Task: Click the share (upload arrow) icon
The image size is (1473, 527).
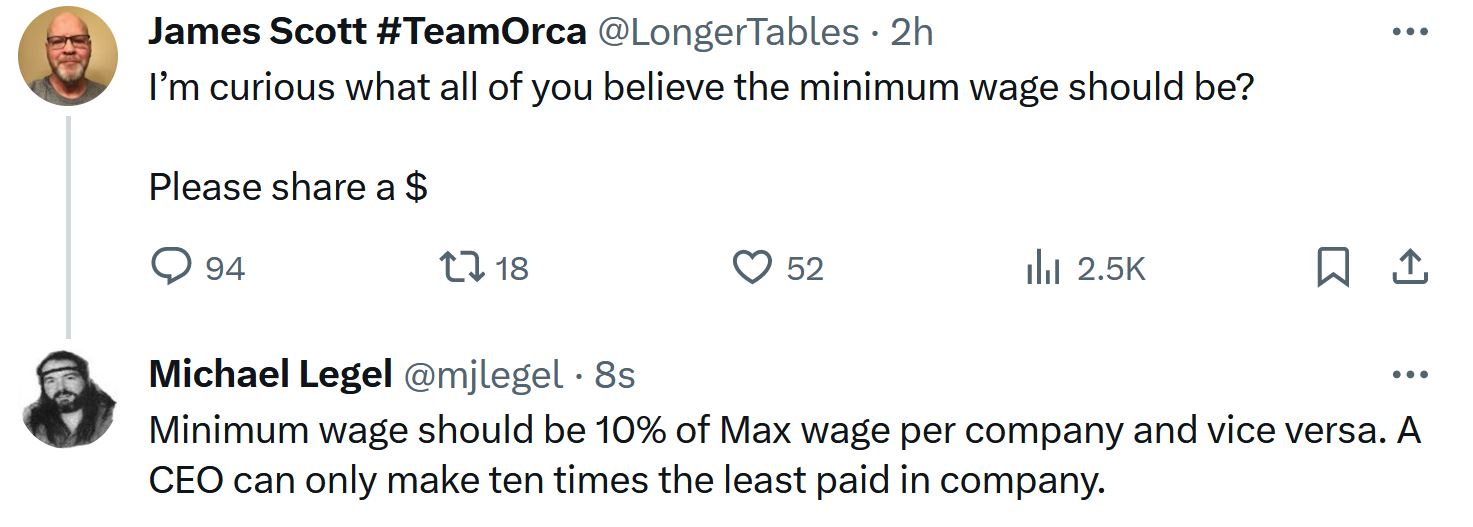Action: click(1410, 267)
